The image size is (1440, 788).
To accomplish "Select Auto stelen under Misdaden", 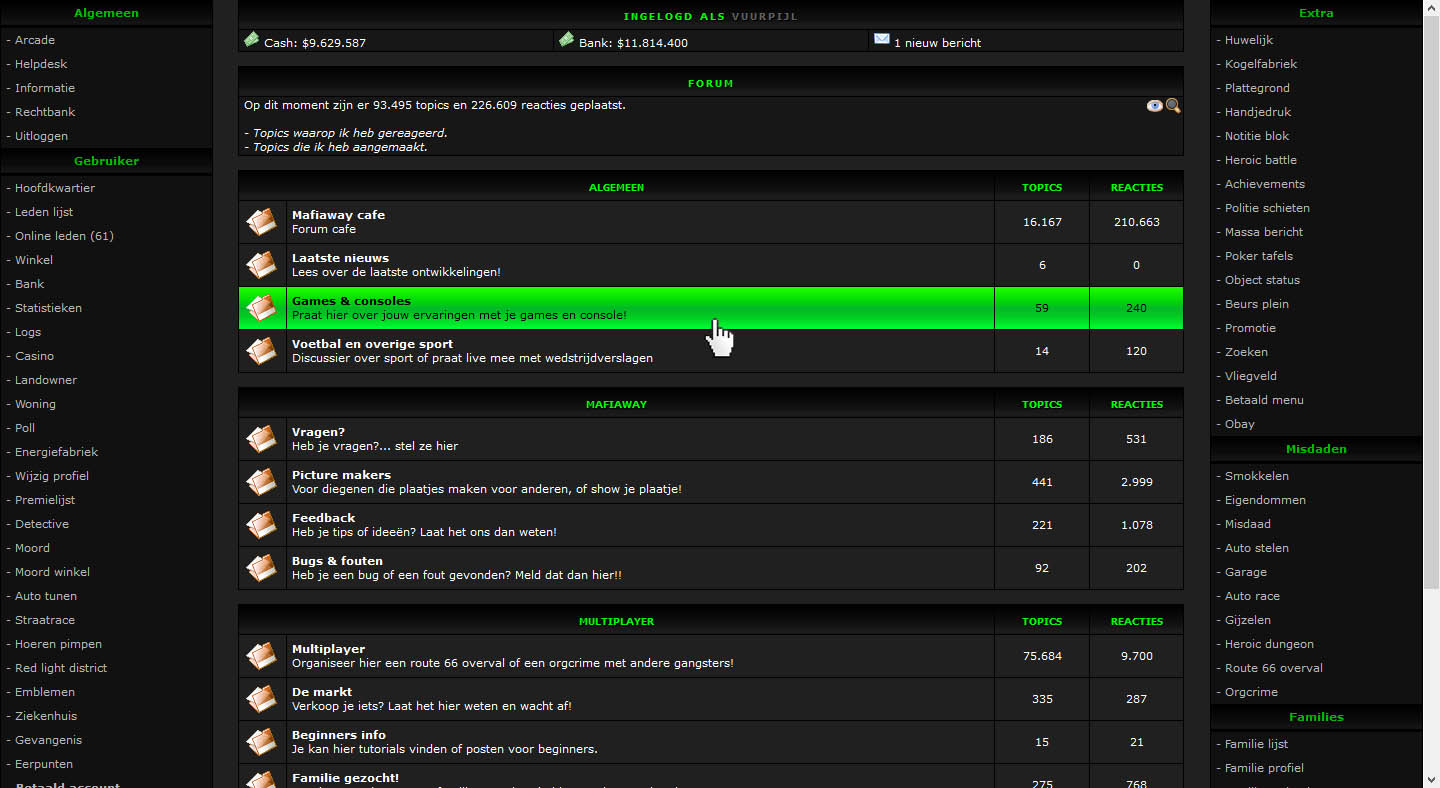I will [x=1257, y=548].
